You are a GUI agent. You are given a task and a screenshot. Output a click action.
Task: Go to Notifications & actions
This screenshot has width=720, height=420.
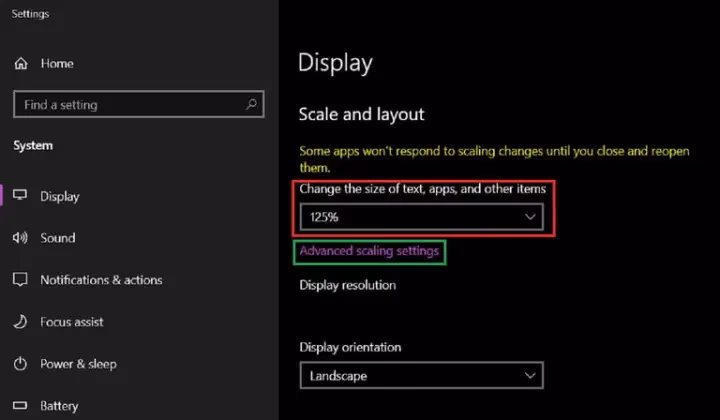click(x=101, y=280)
